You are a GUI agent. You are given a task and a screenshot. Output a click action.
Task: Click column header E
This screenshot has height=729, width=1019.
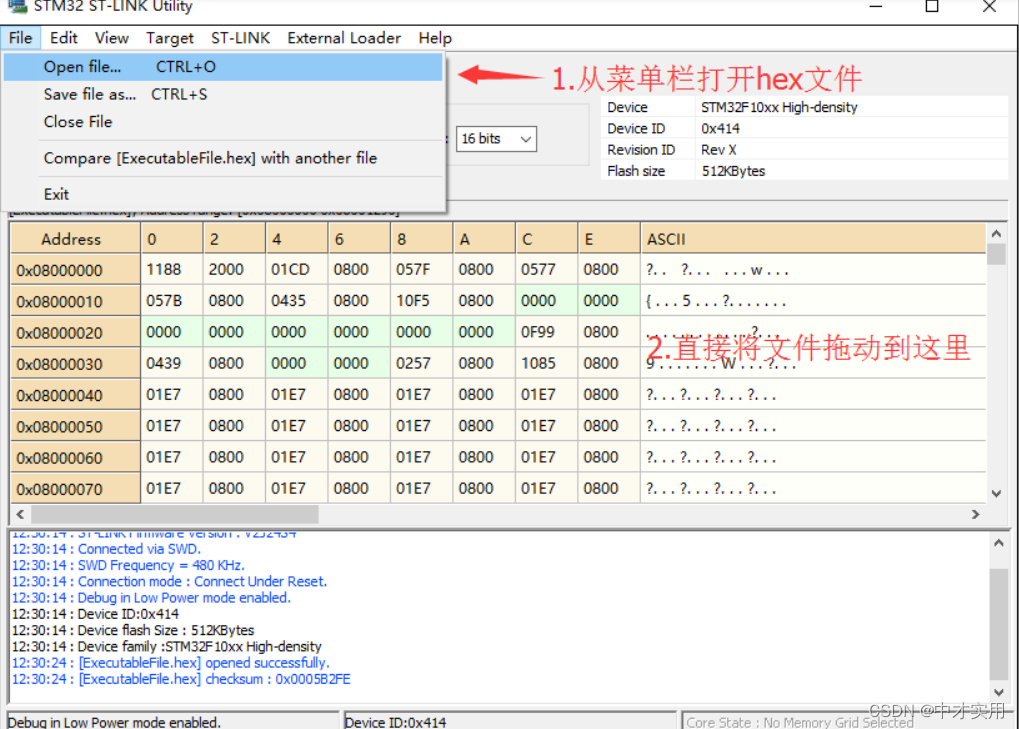click(x=609, y=239)
